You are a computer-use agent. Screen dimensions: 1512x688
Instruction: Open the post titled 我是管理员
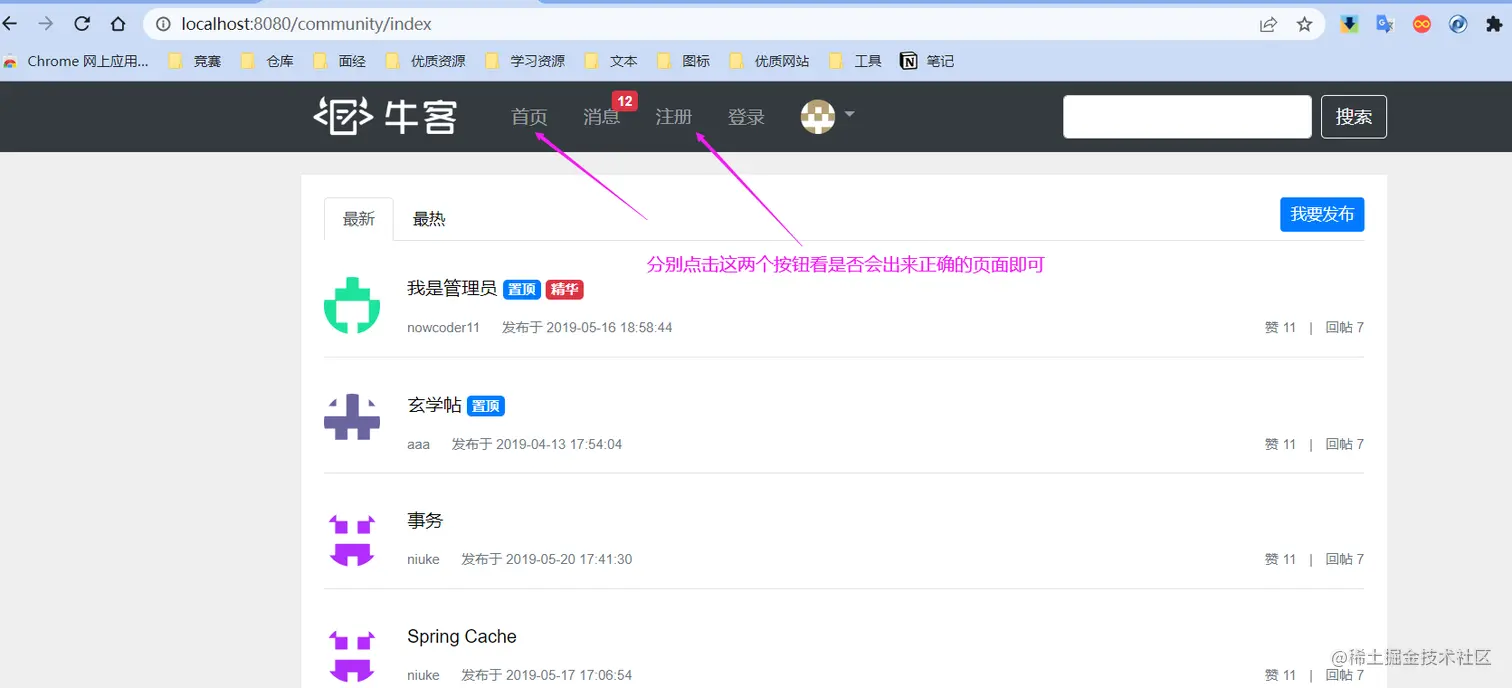(x=452, y=289)
